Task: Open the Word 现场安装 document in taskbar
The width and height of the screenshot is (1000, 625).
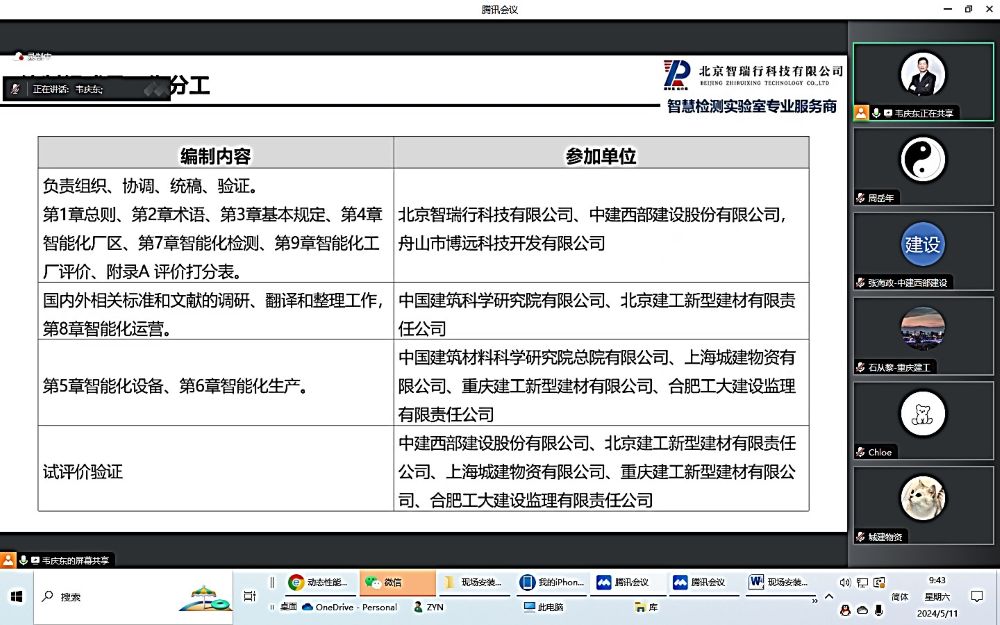Action: pyautogui.click(x=779, y=582)
